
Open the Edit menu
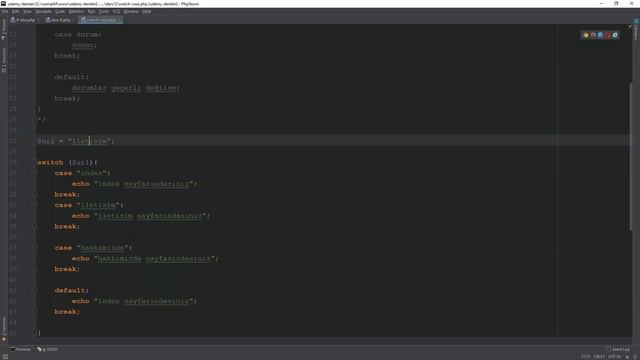tap(16, 12)
